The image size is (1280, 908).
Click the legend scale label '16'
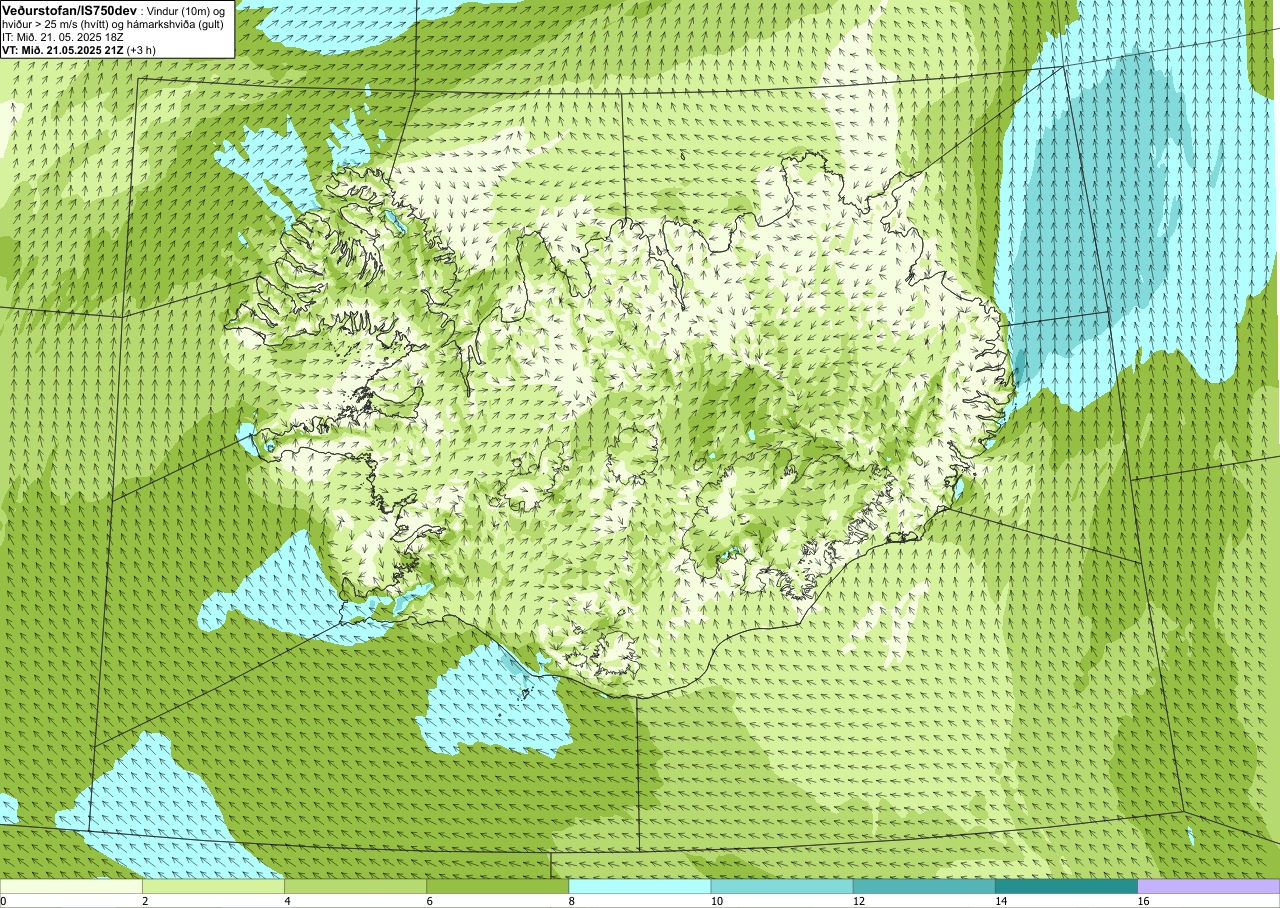(1142, 901)
